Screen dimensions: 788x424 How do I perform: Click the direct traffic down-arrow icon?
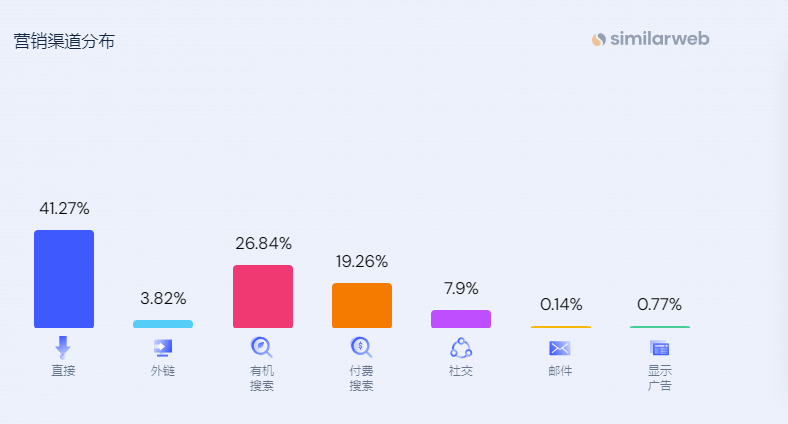click(x=63, y=347)
